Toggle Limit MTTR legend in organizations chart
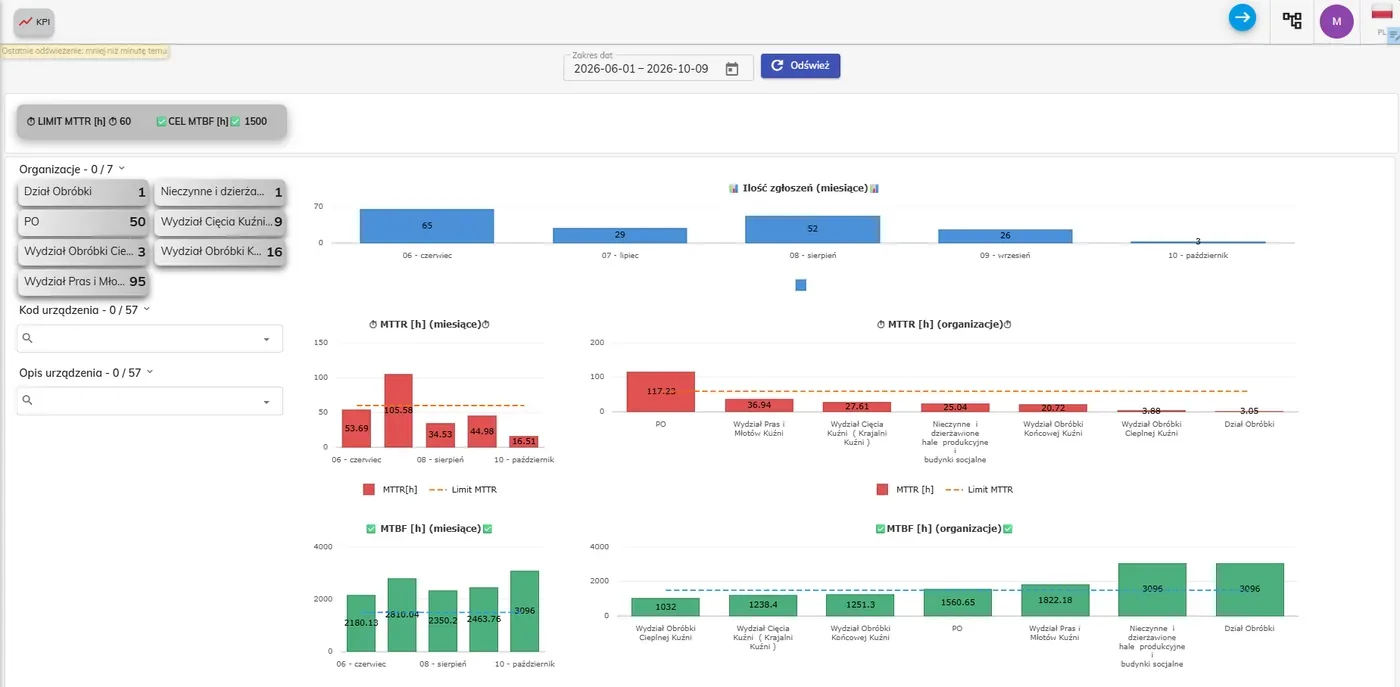 (979, 490)
